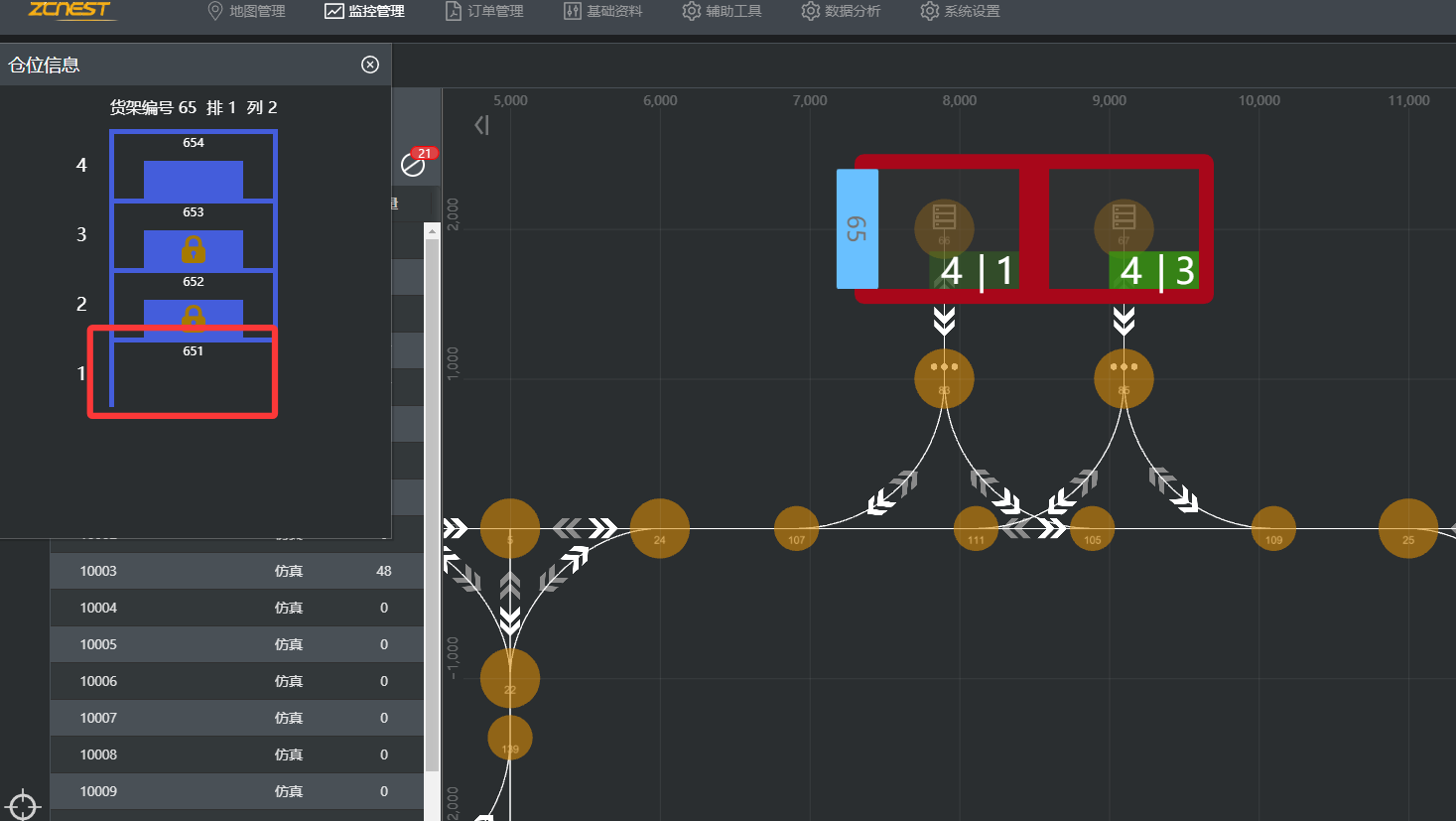Select map node 83
The image size is (1456, 821).
tap(944, 378)
